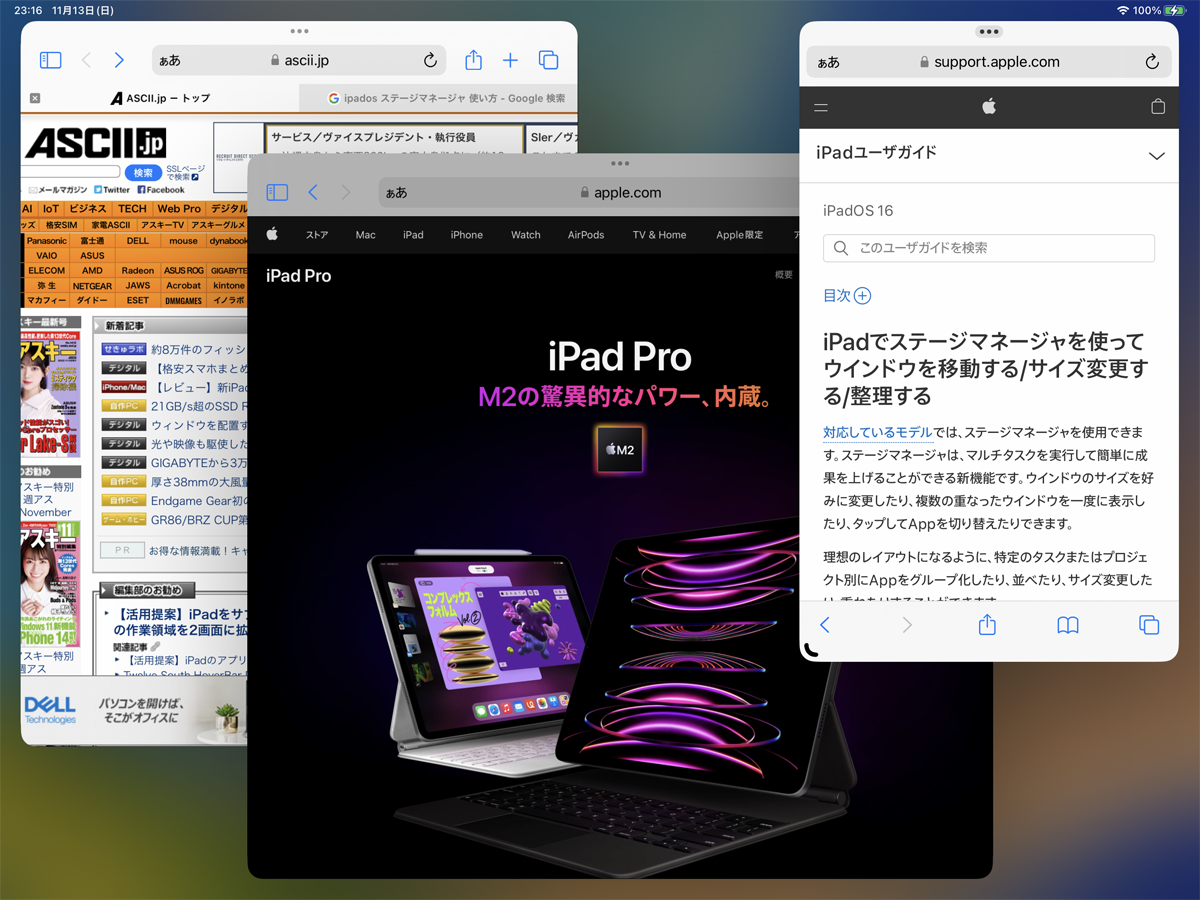Image resolution: width=1200 pixels, height=900 pixels.
Task: Tap the support.apple.com address field
Action: [988, 62]
